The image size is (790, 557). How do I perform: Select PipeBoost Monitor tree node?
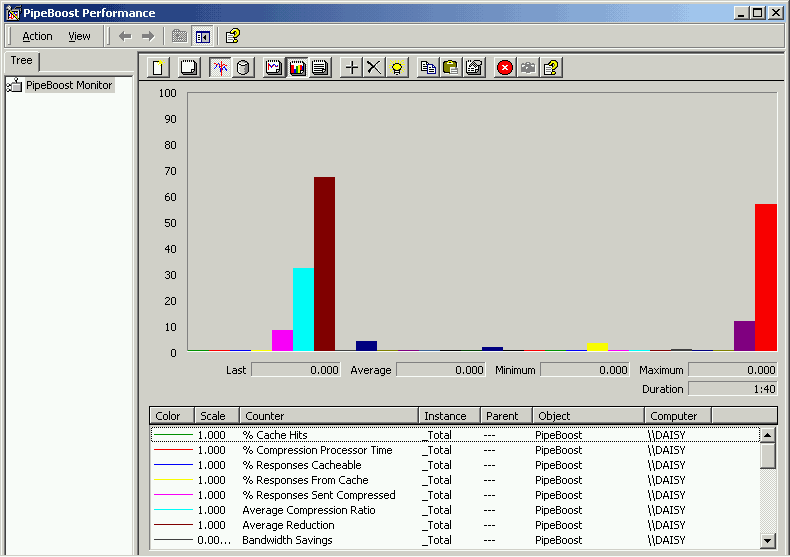point(68,86)
